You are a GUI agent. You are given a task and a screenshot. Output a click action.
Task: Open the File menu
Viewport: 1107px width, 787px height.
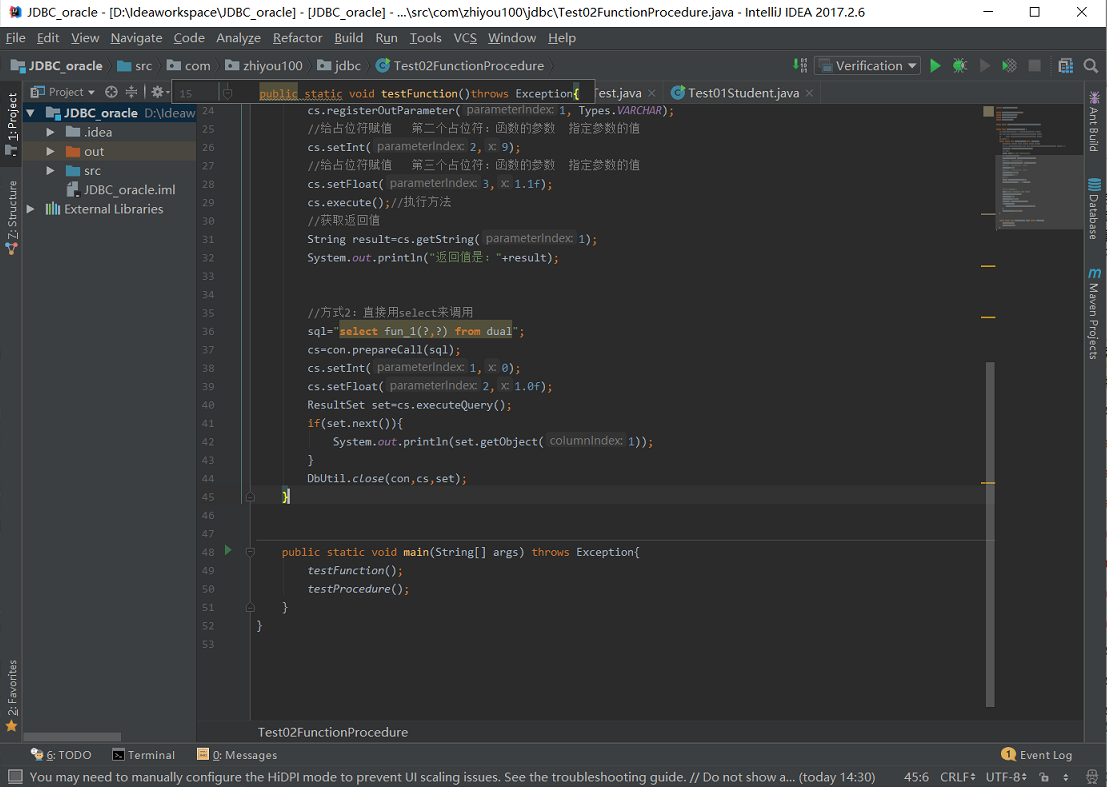pyautogui.click(x=16, y=38)
